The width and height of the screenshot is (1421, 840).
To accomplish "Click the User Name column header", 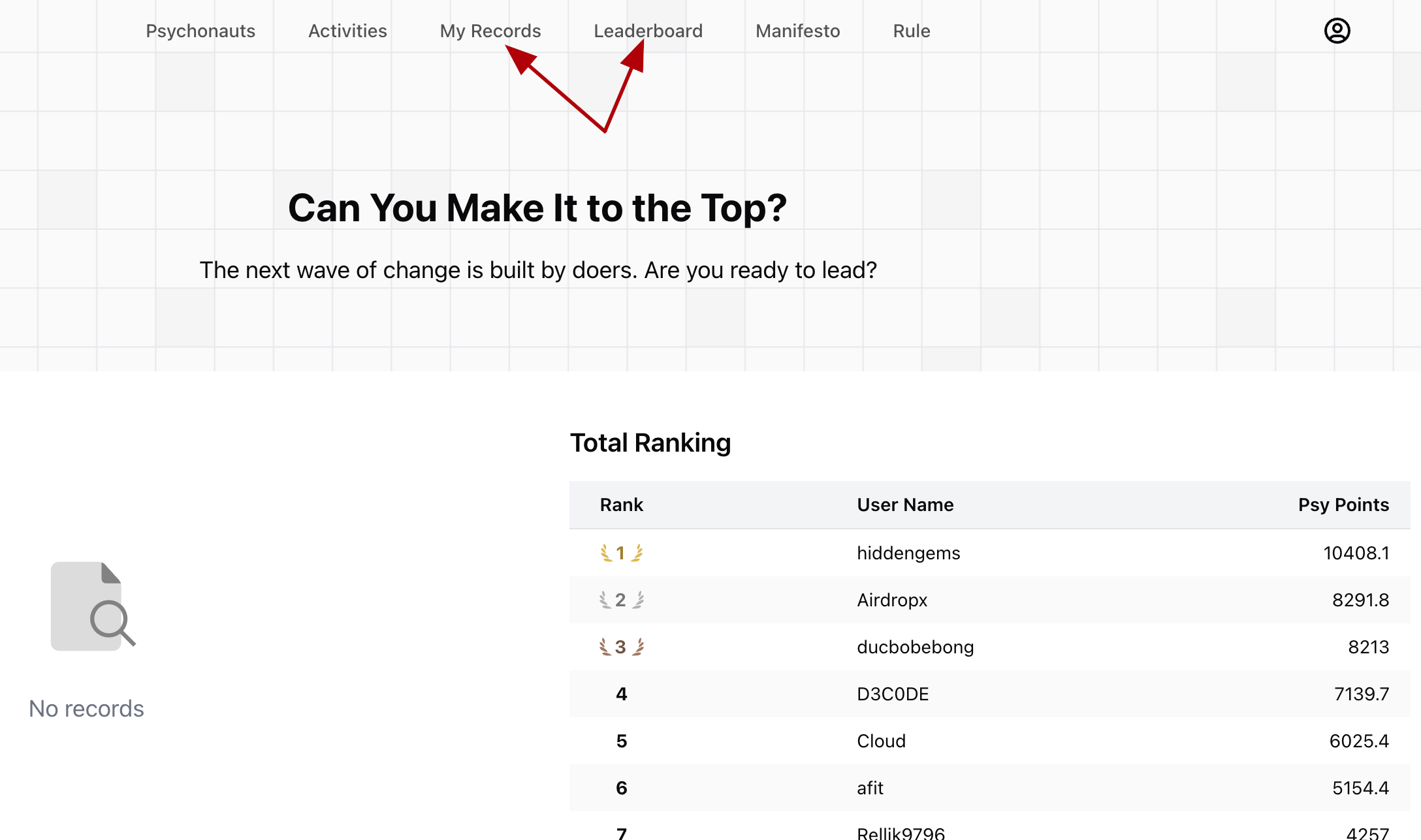I will click(905, 505).
